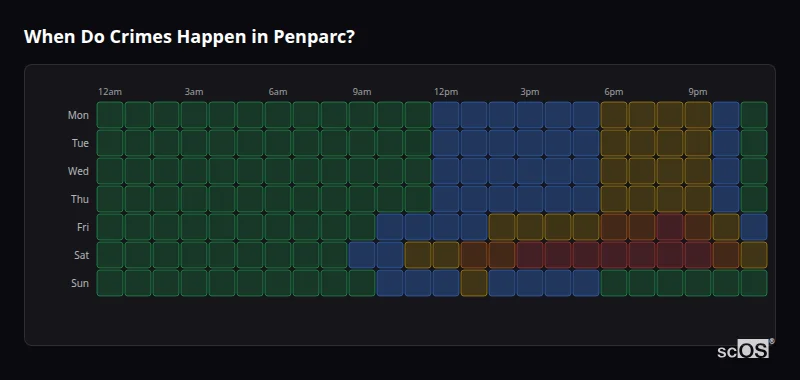Click the '3pm' column header
The width and height of the screenshot is (800, 380).
pos(530,92)
